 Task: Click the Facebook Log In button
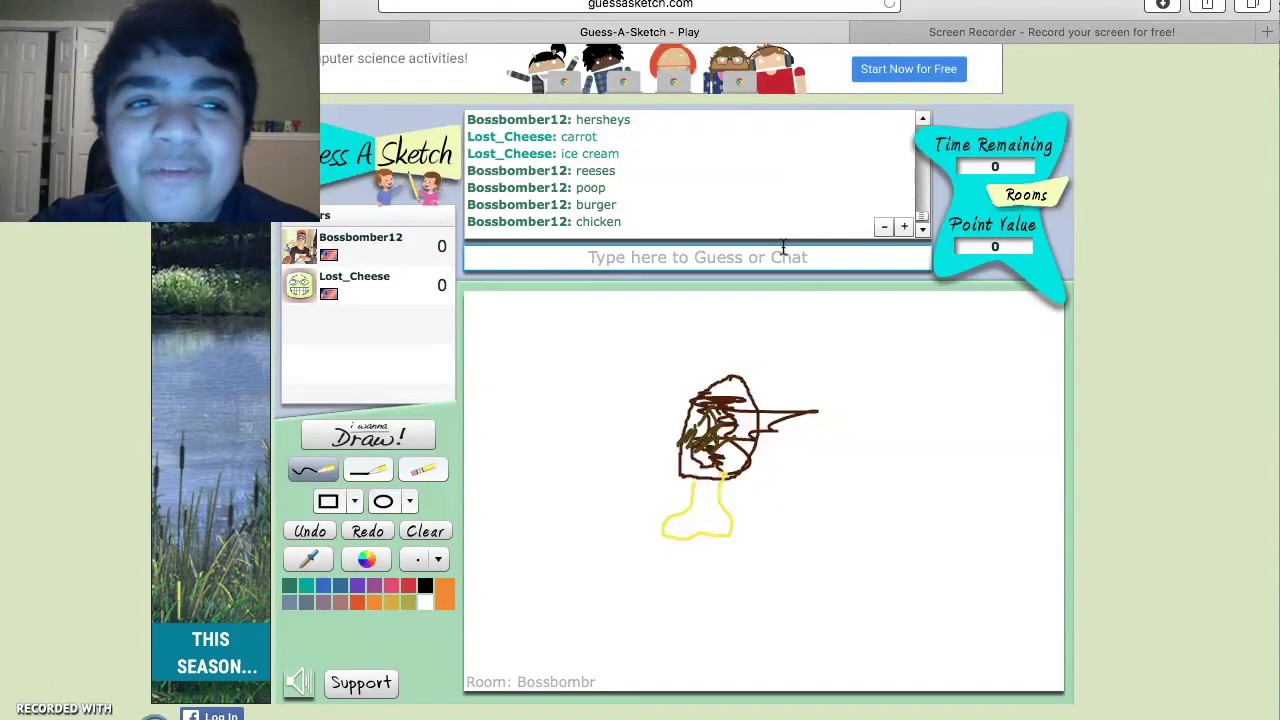213,715
